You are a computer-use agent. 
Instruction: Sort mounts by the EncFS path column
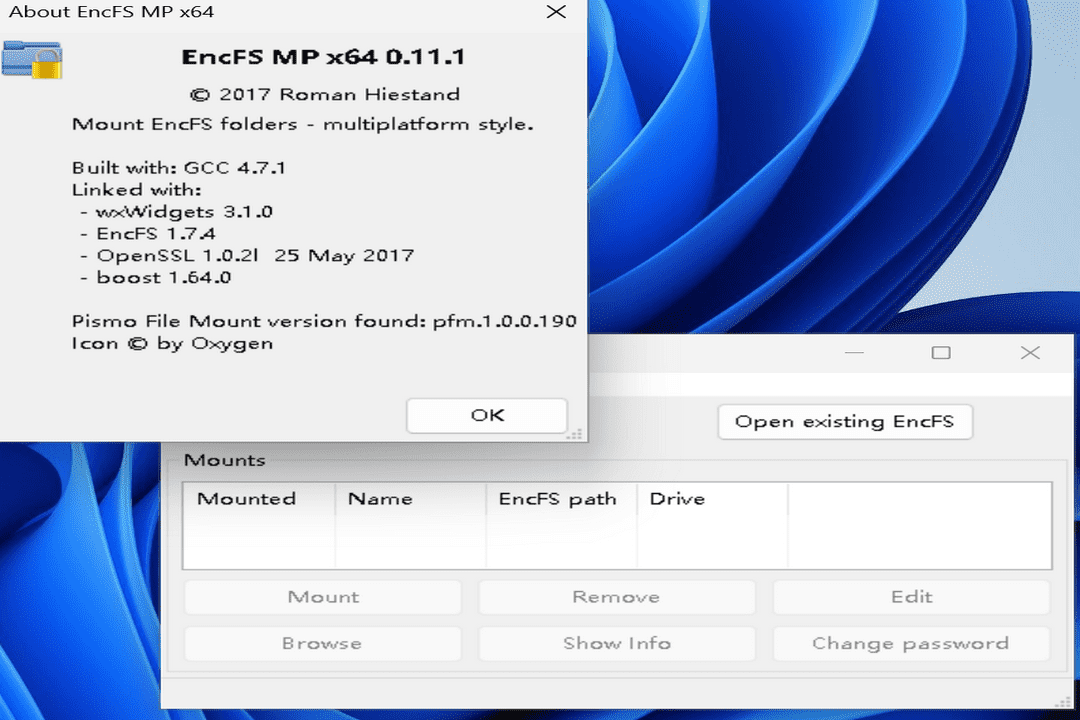(x=560, y=498)
